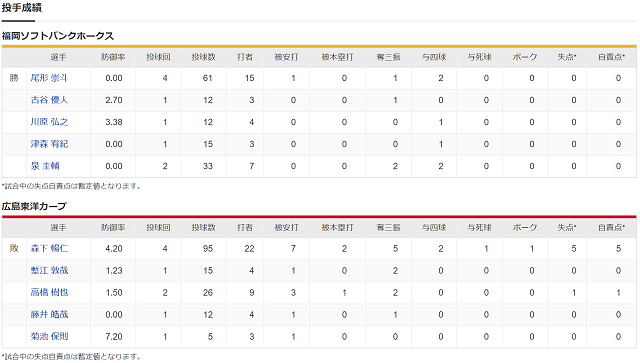Select the 1.23 ERA in 塹江 敦哉 row
The width and height of the screenshot is (640, 363).
click(x=114, y=270)
